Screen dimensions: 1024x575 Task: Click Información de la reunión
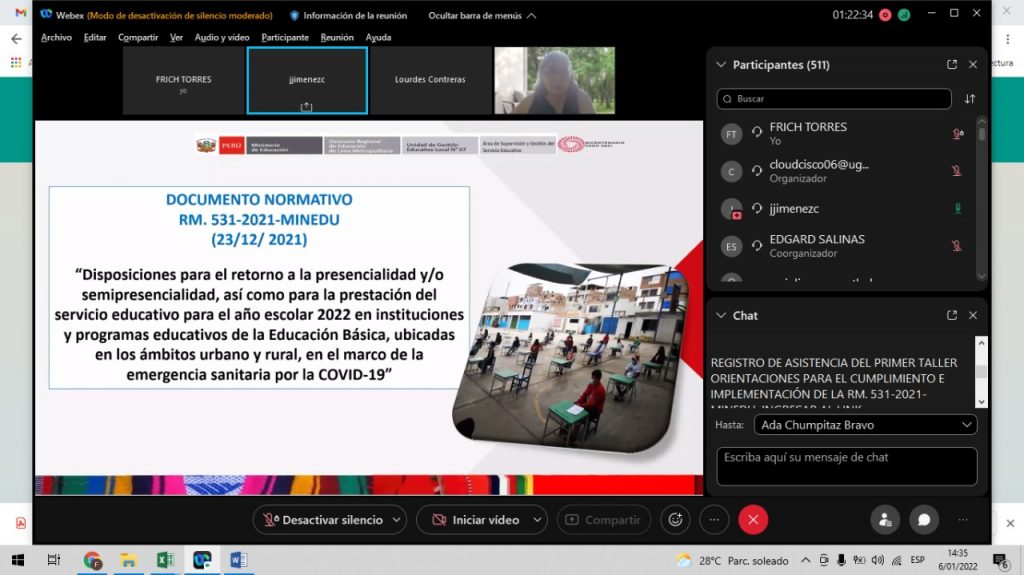point(348,15)
